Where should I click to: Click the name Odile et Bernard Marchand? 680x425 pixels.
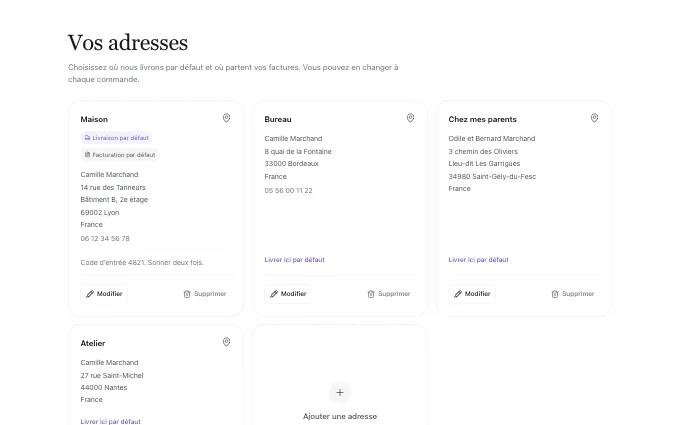point(492,138)
